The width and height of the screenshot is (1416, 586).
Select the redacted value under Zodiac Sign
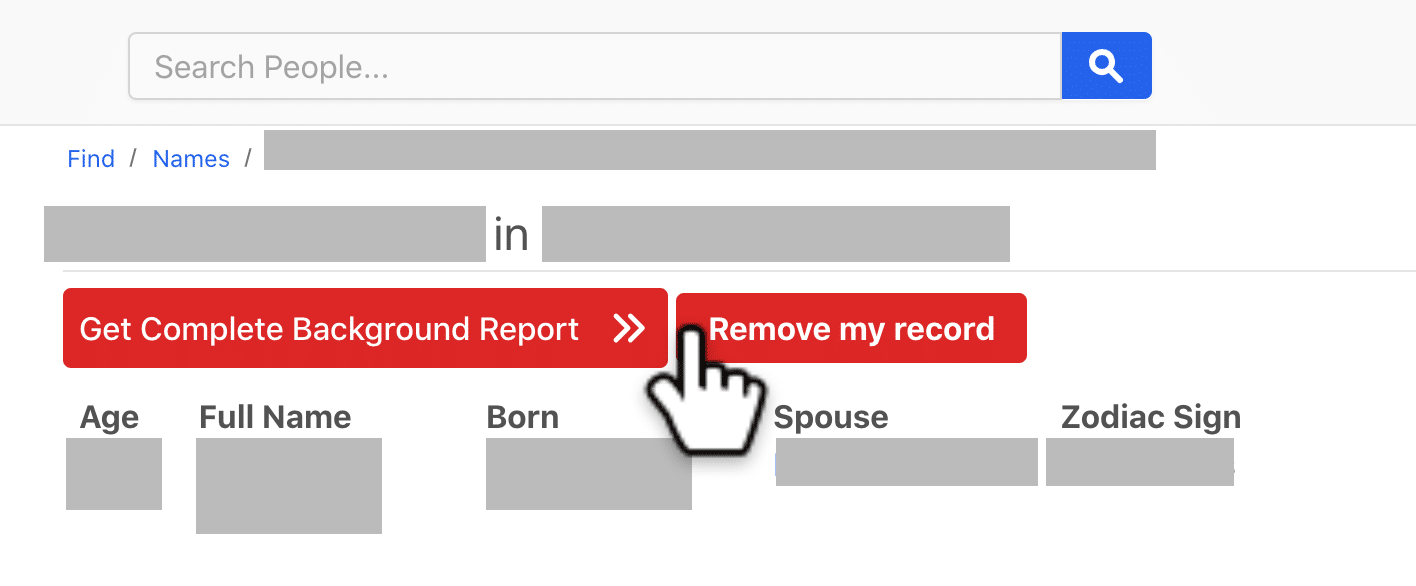1139,462
